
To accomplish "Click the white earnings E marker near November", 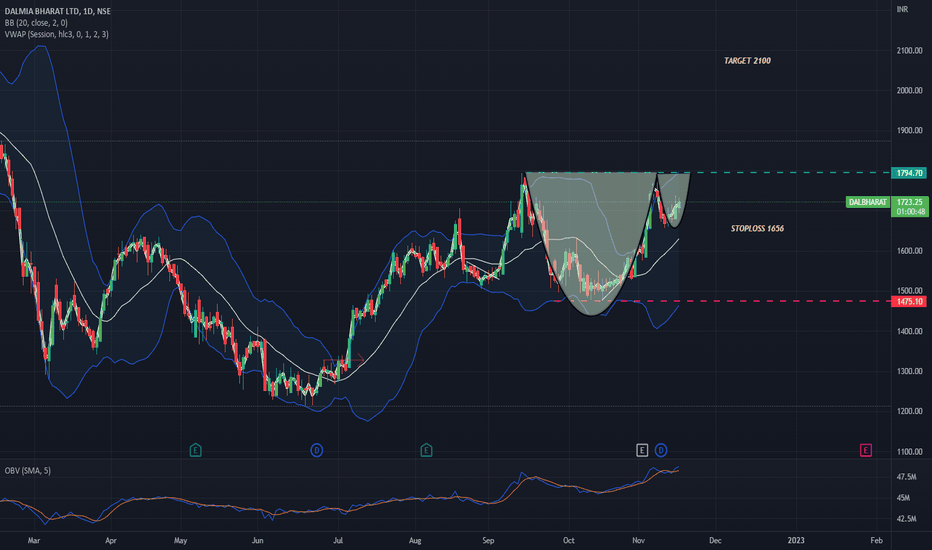I will [x=642, y=450].
